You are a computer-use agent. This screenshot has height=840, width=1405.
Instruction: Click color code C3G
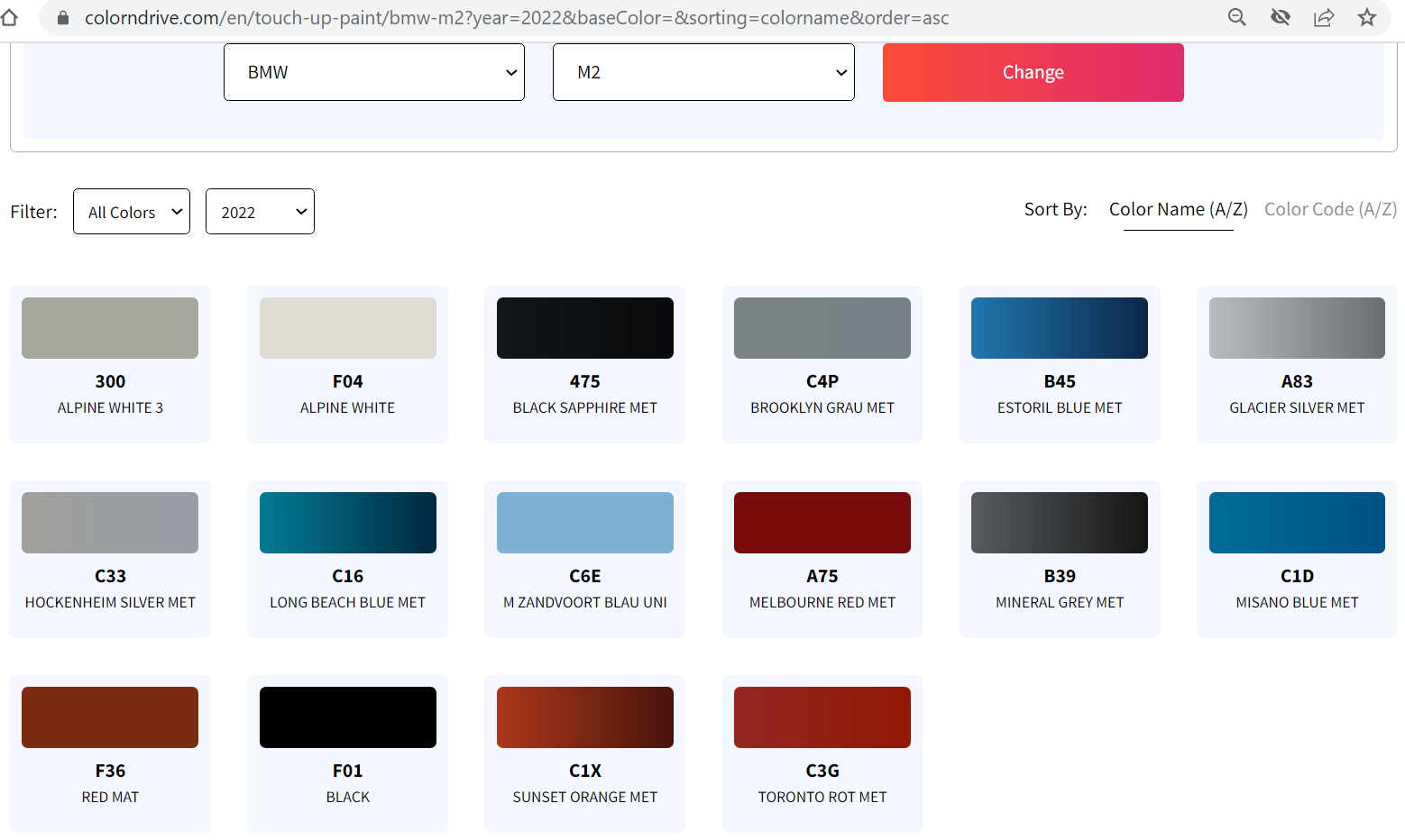point(822,771)
